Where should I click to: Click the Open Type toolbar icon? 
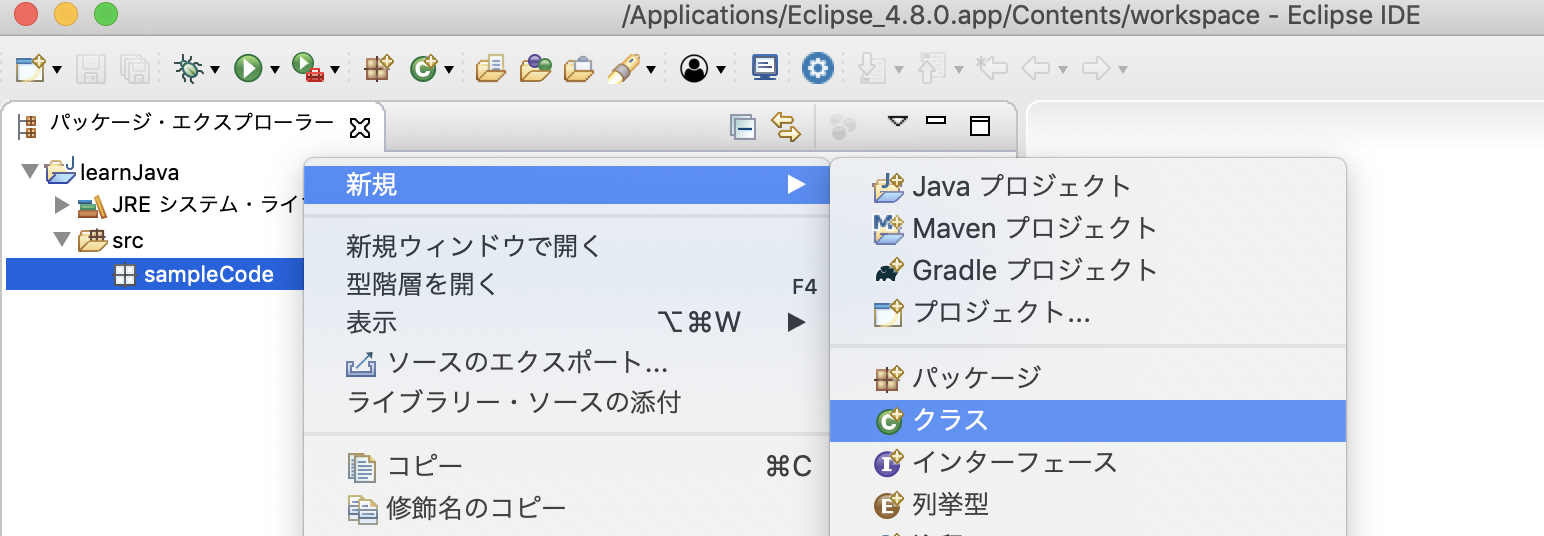pyautogui.click(x=491, y=68)
